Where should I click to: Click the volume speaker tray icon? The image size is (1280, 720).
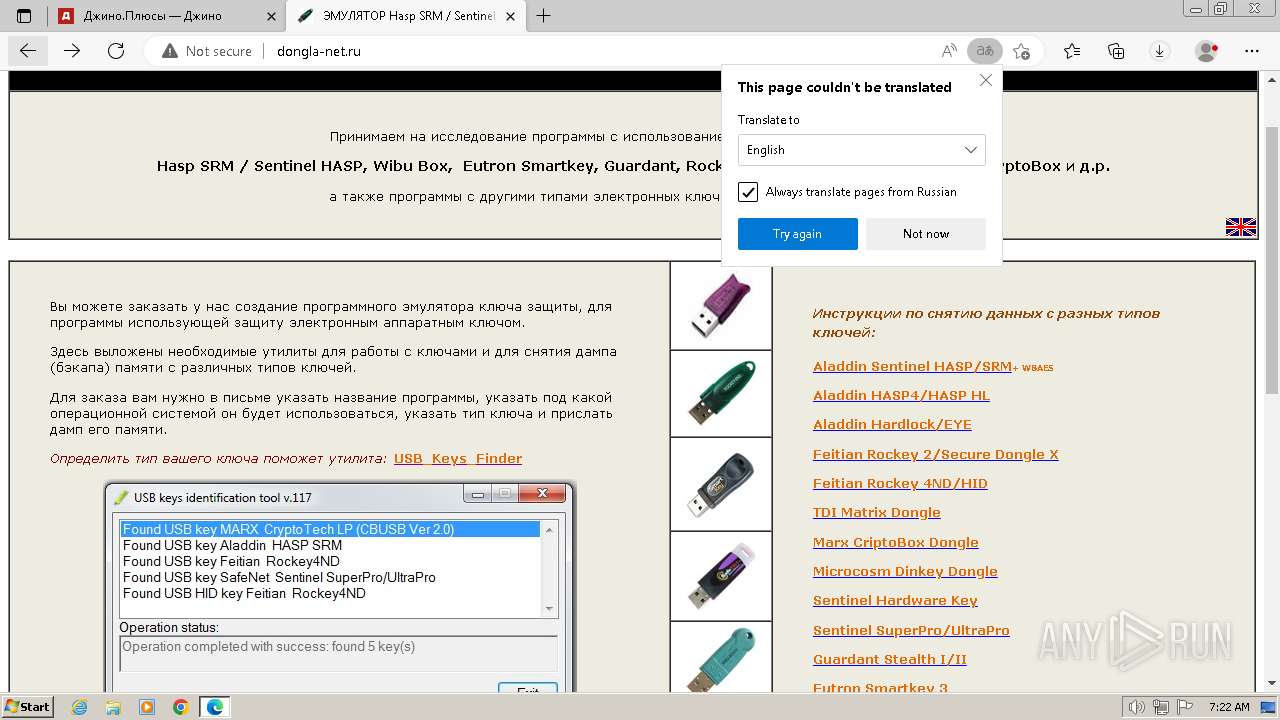[x=1137, y=707]
